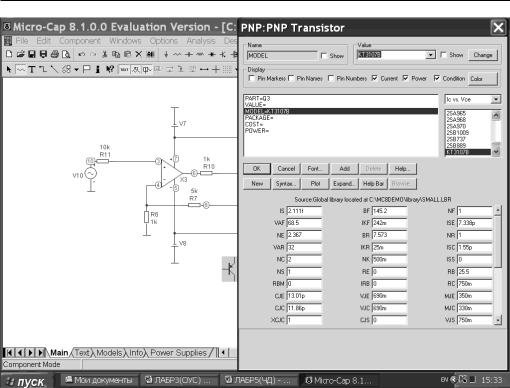Redo the action
This screenshot has height=388, width=510.
click(93, 54)
